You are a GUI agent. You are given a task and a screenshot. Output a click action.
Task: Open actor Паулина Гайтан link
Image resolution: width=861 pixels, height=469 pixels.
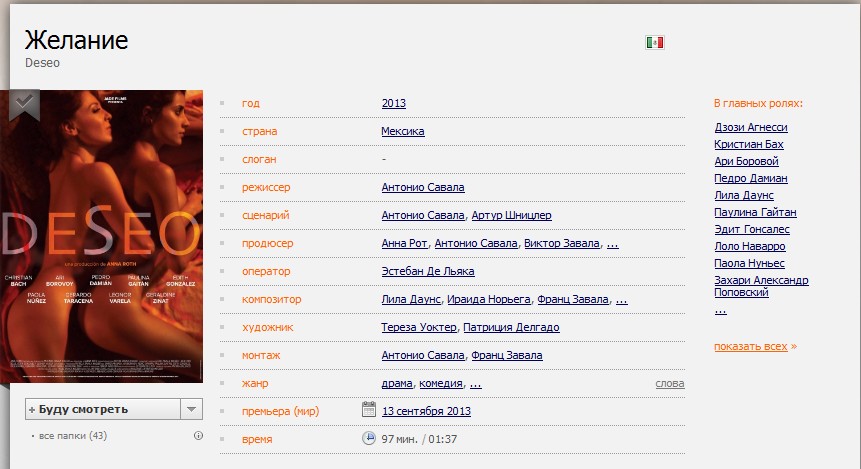click(755, 213)
